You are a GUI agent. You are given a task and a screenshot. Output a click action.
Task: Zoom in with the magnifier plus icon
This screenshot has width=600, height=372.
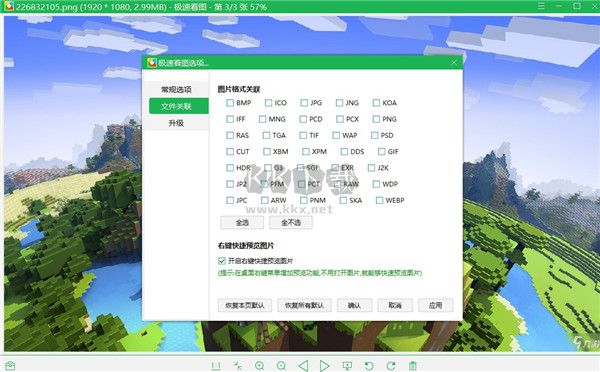[259, 366]
